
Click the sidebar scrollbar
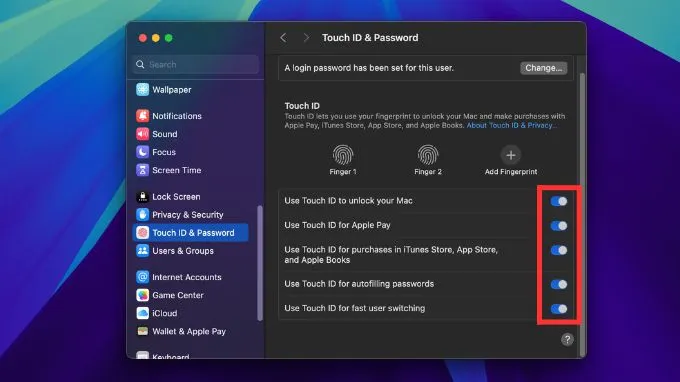coord(260,263)
